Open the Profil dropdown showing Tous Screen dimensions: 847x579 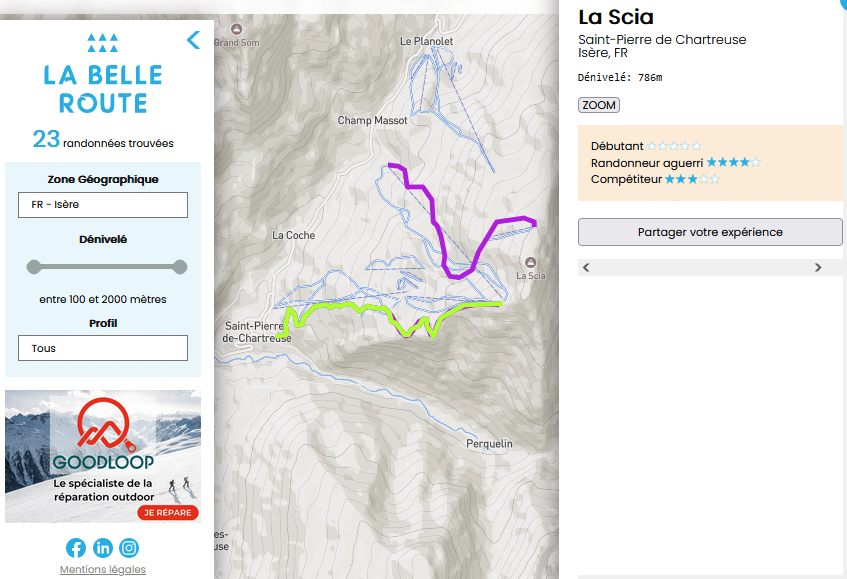pyautogui.click(x=103, y=348)
